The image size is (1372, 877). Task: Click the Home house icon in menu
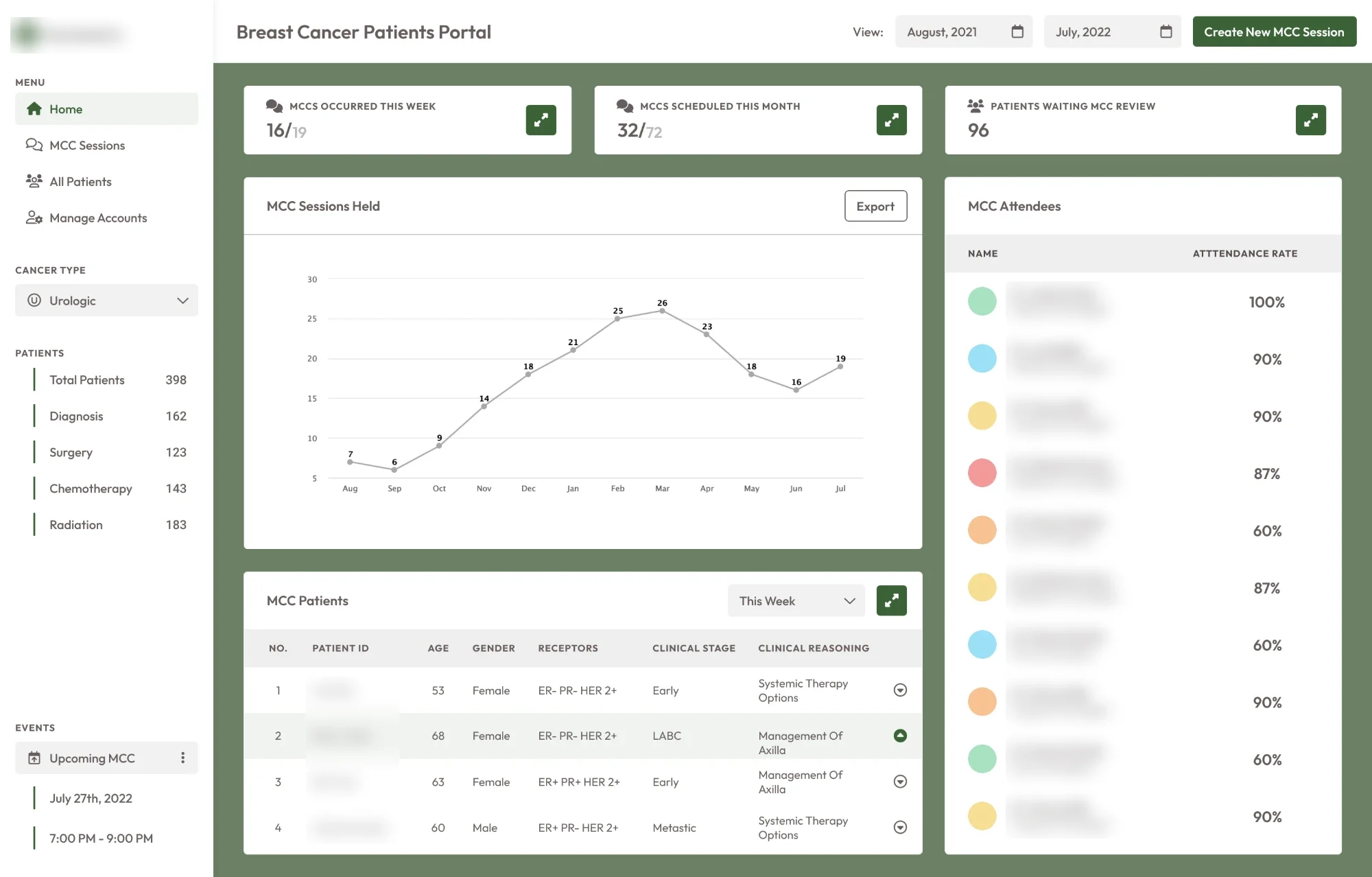click(x=34, y=109)
